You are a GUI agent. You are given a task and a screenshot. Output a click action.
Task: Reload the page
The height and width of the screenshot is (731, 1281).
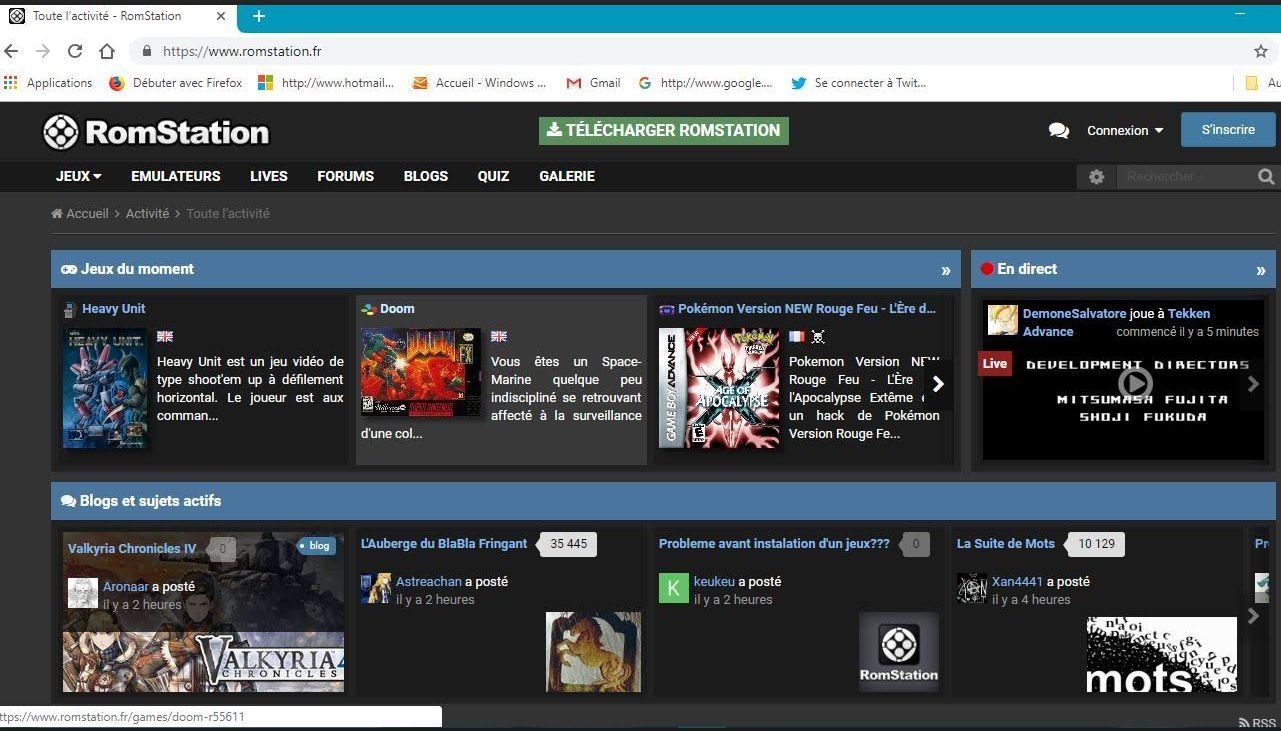[x=75, y=51]
